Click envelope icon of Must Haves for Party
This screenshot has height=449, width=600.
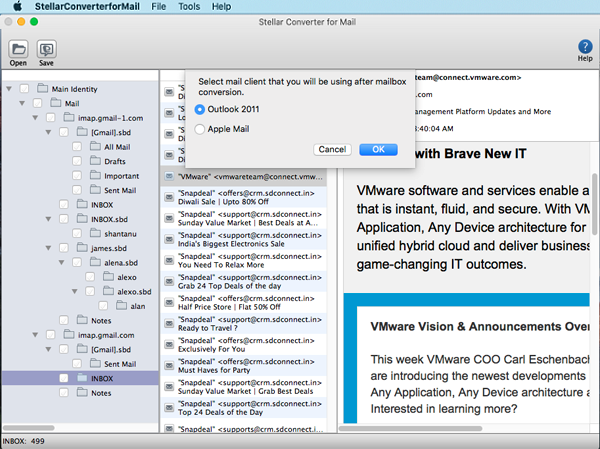pyautogui.click(x=169, y=366)
